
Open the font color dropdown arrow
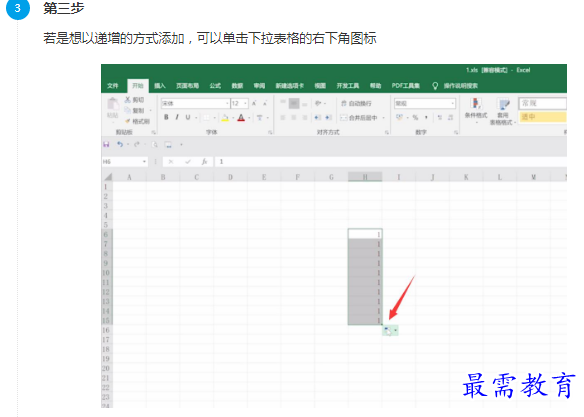(249, 118)
